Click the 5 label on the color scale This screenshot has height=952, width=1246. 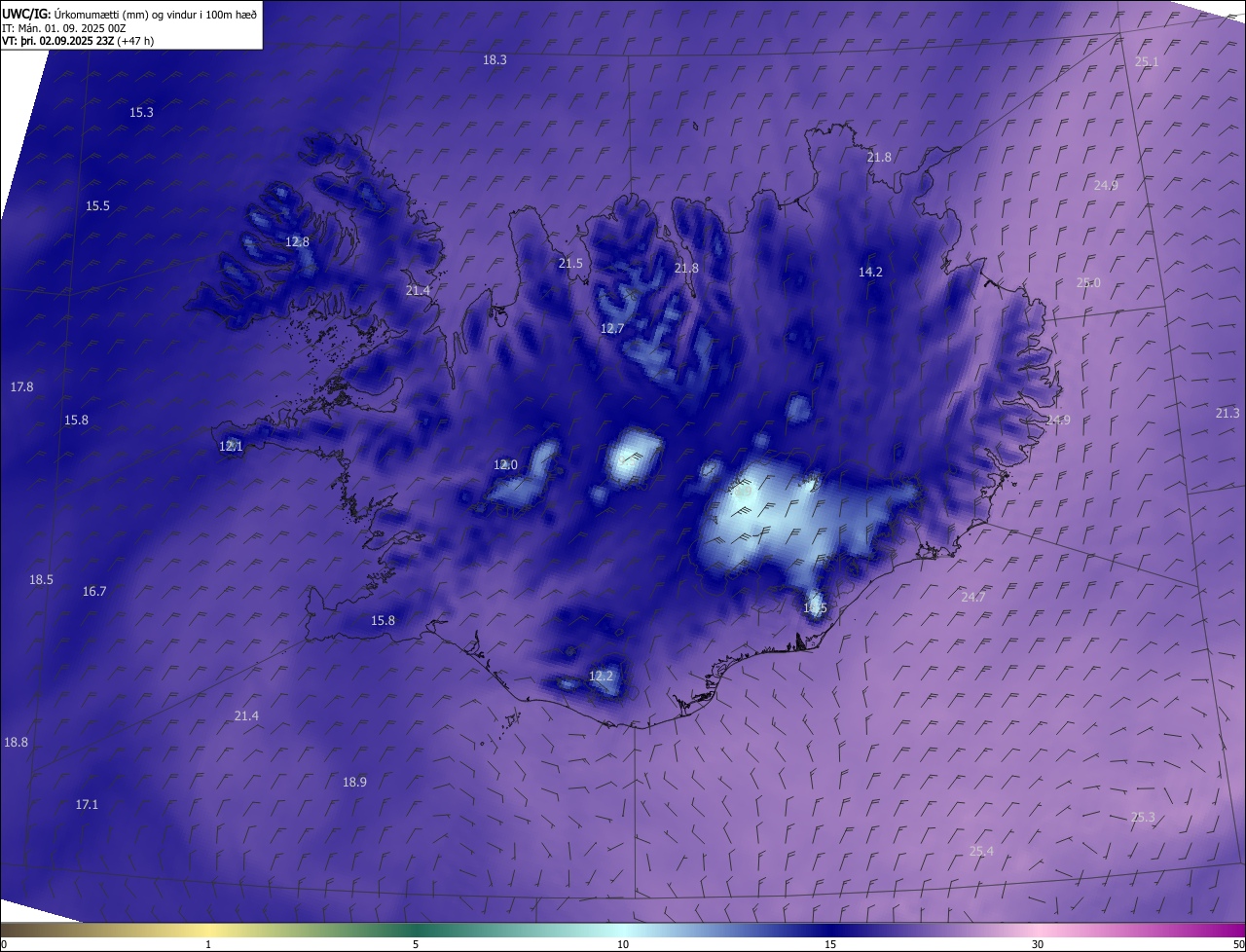click(x=416, y=944)
